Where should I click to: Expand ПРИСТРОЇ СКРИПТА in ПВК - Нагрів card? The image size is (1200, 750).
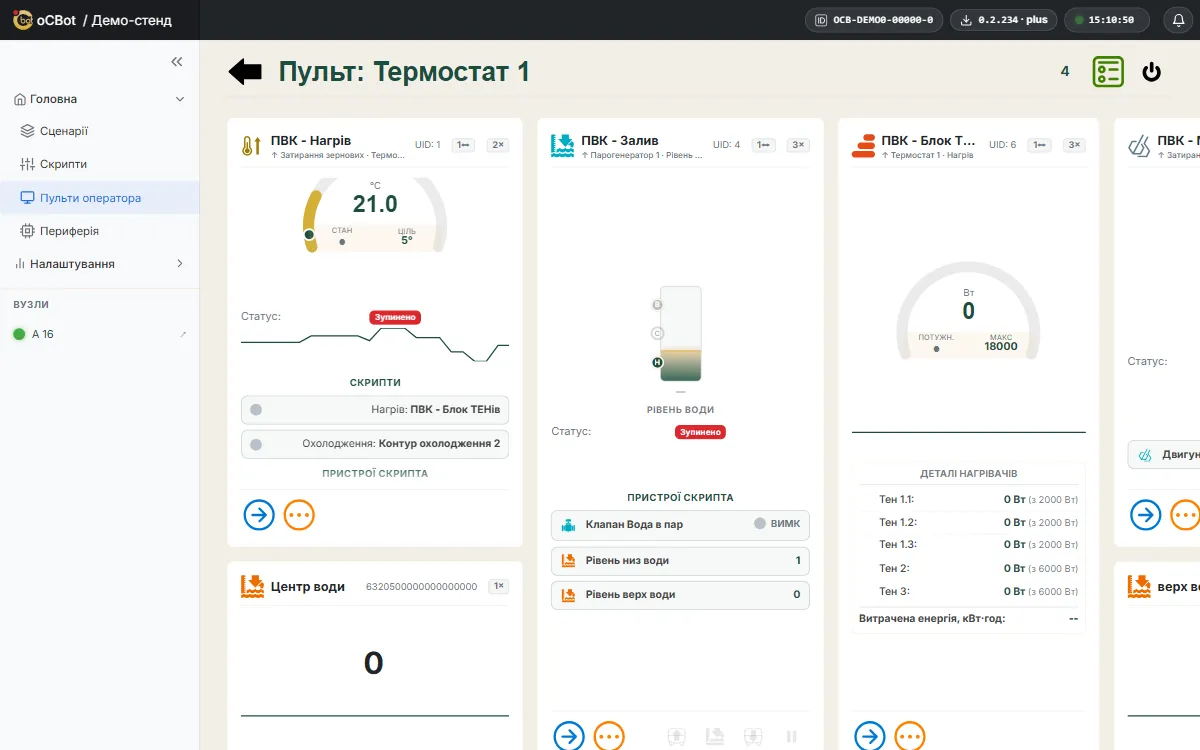pos(375,473)
